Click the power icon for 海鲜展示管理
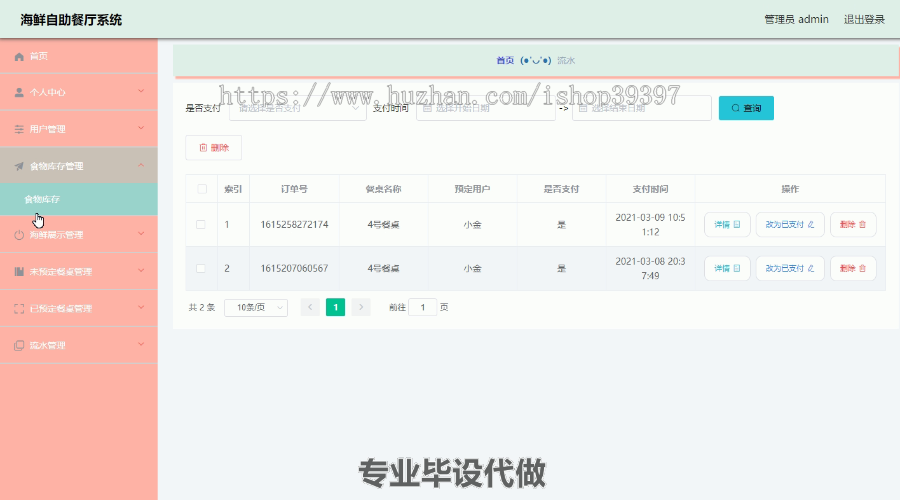900x500 pixels. [x=19, y=235]
